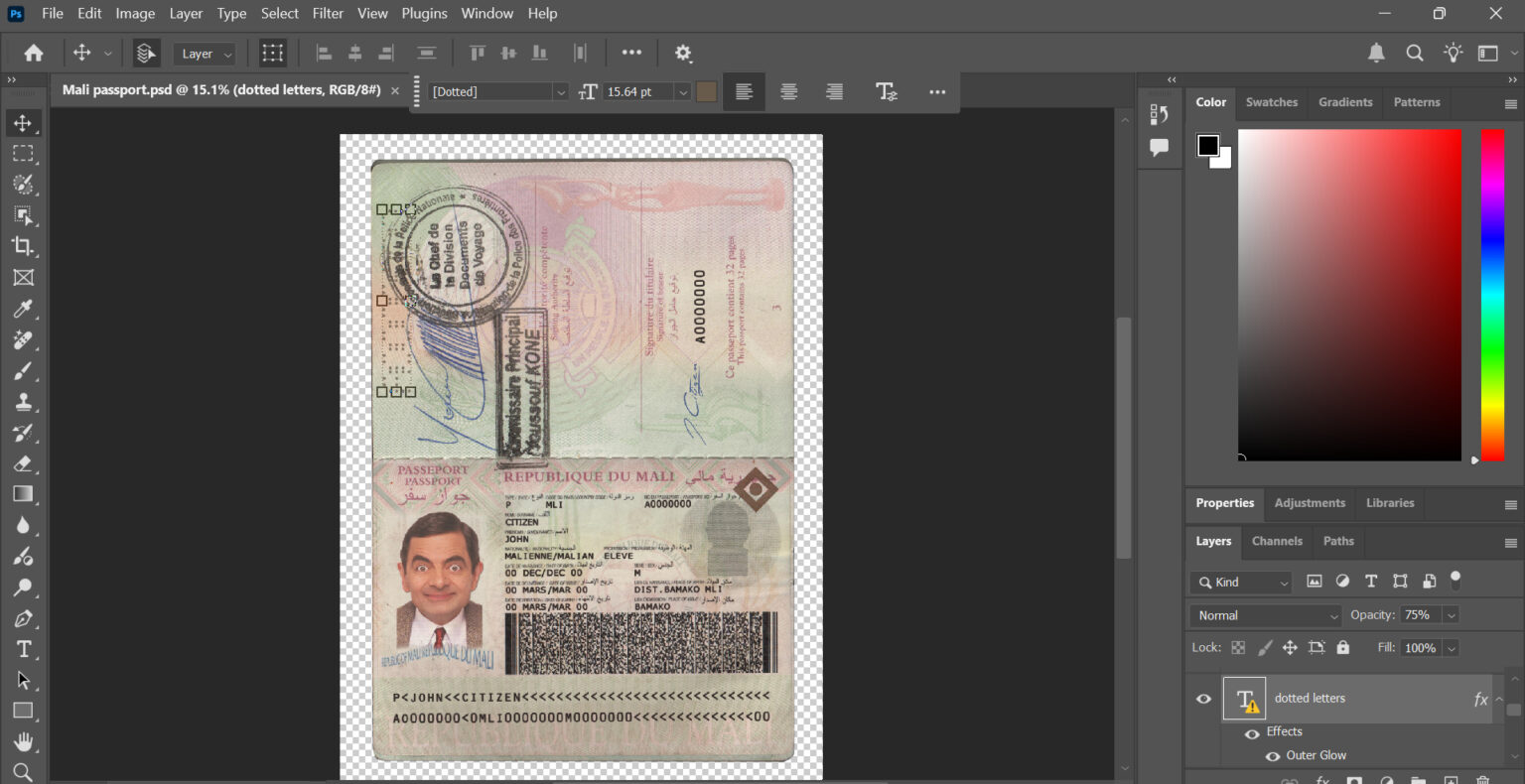
Task: Click the Create Warped Text button
Action: 887,91
